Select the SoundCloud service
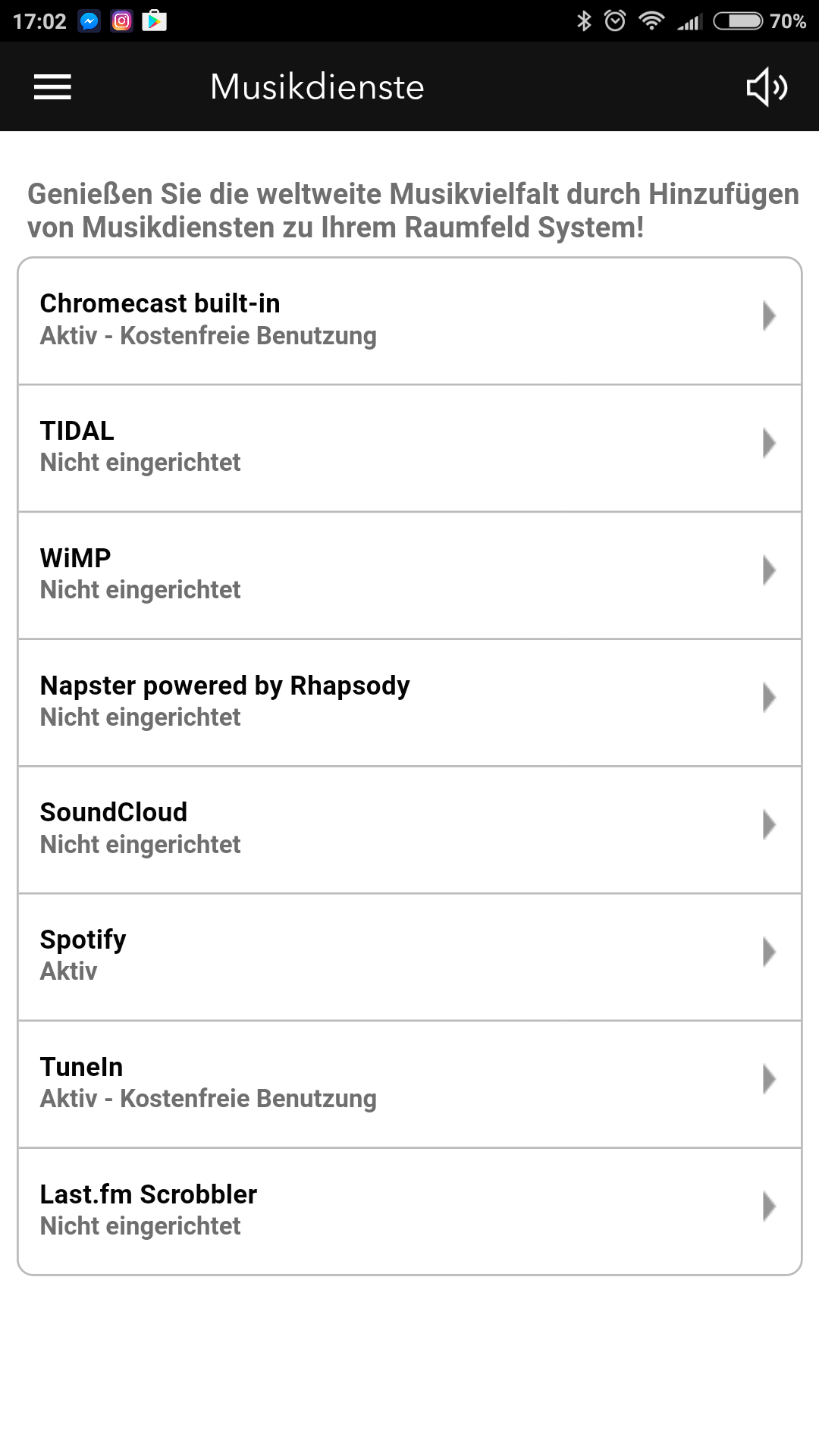The height and width of the screenshot is (1456, 819). pyautogui.click(x=409, y=828)
